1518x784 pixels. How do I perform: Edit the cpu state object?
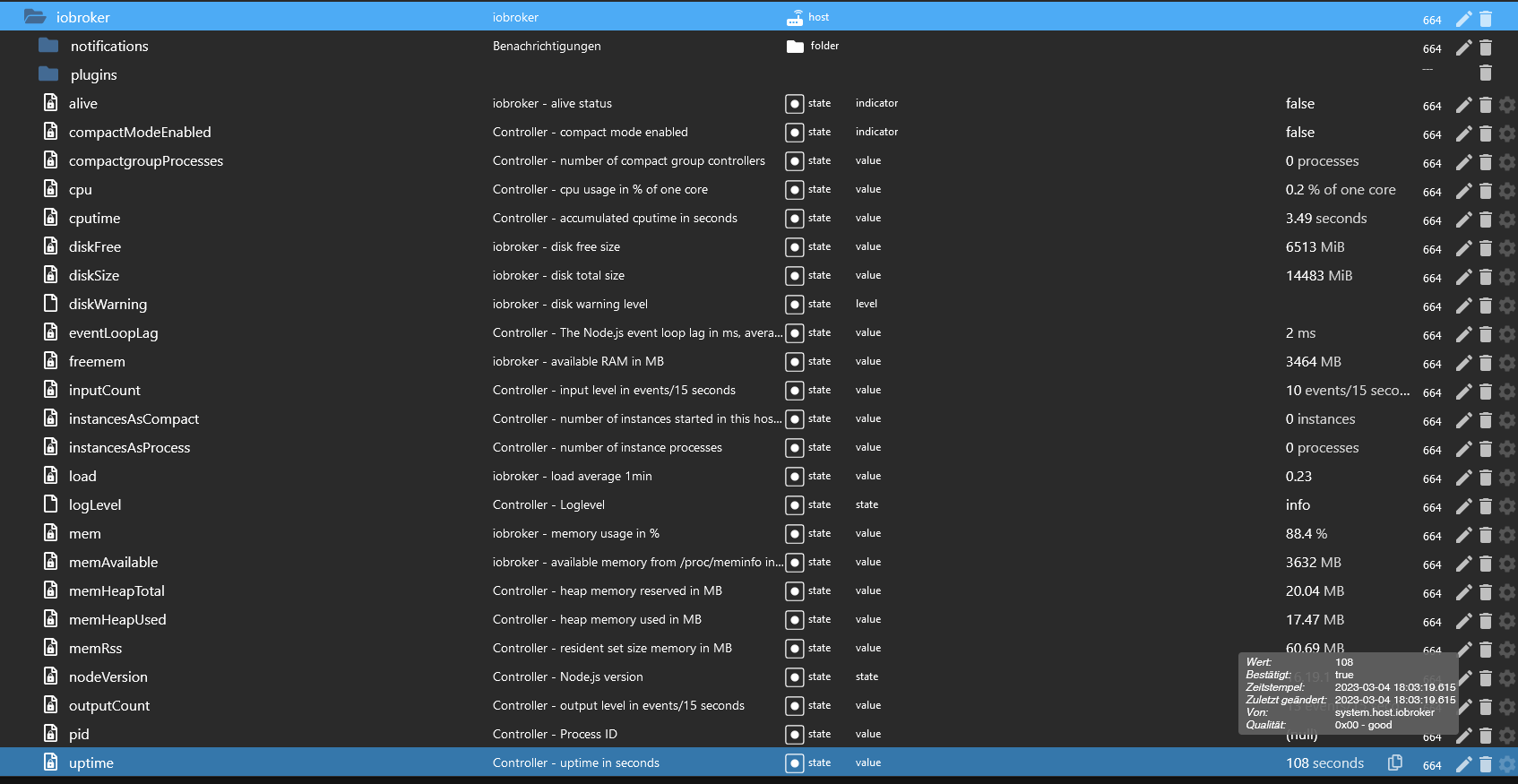pos(1463,191)
